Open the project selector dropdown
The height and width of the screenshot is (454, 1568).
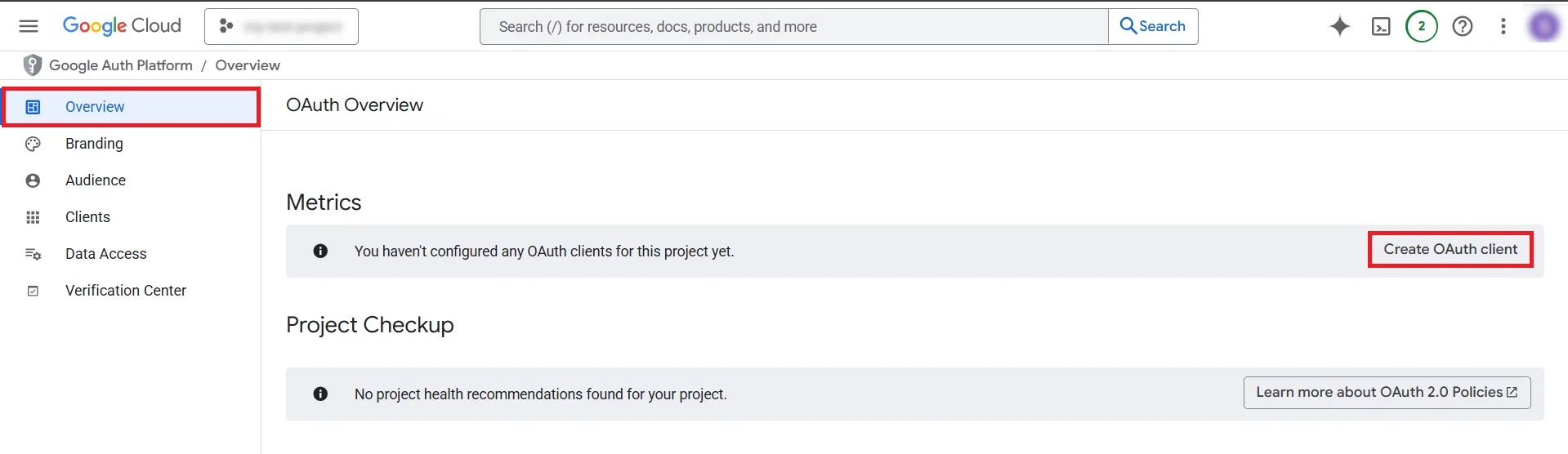pyautogui.click(x=281, y=27)
